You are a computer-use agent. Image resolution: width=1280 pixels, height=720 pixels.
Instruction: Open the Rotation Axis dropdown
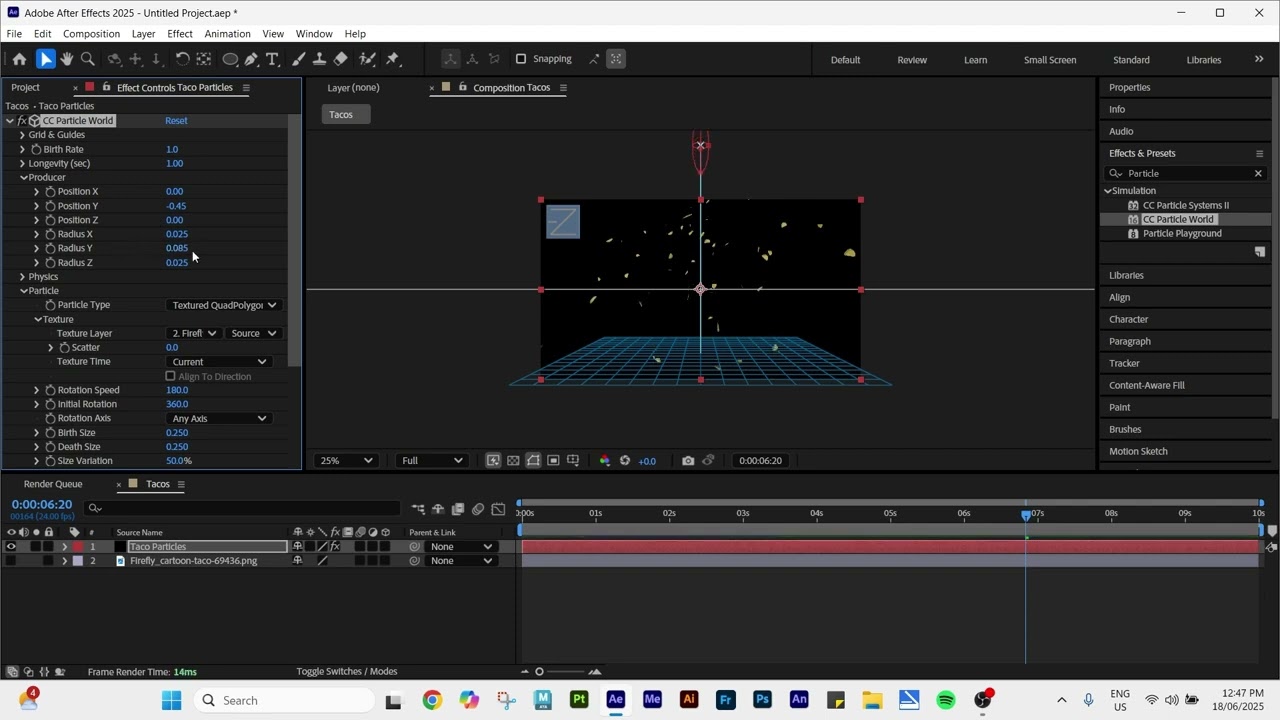click(219, 419)
